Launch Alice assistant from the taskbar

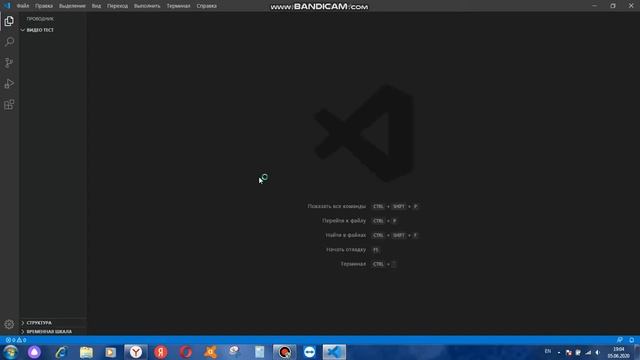(x=34, y=352)
